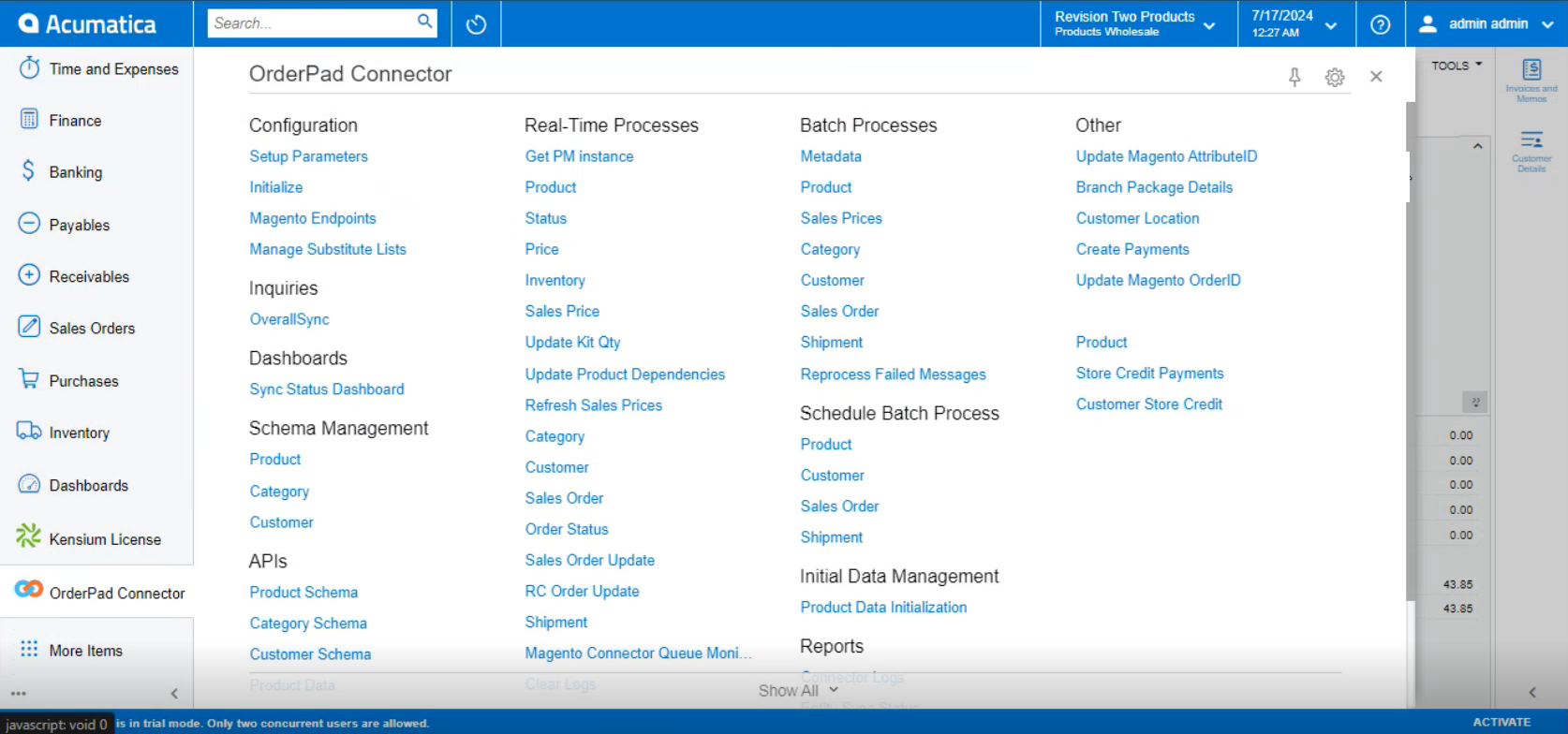
Task: Open Product Schema API link
Action: coord(303,593)
